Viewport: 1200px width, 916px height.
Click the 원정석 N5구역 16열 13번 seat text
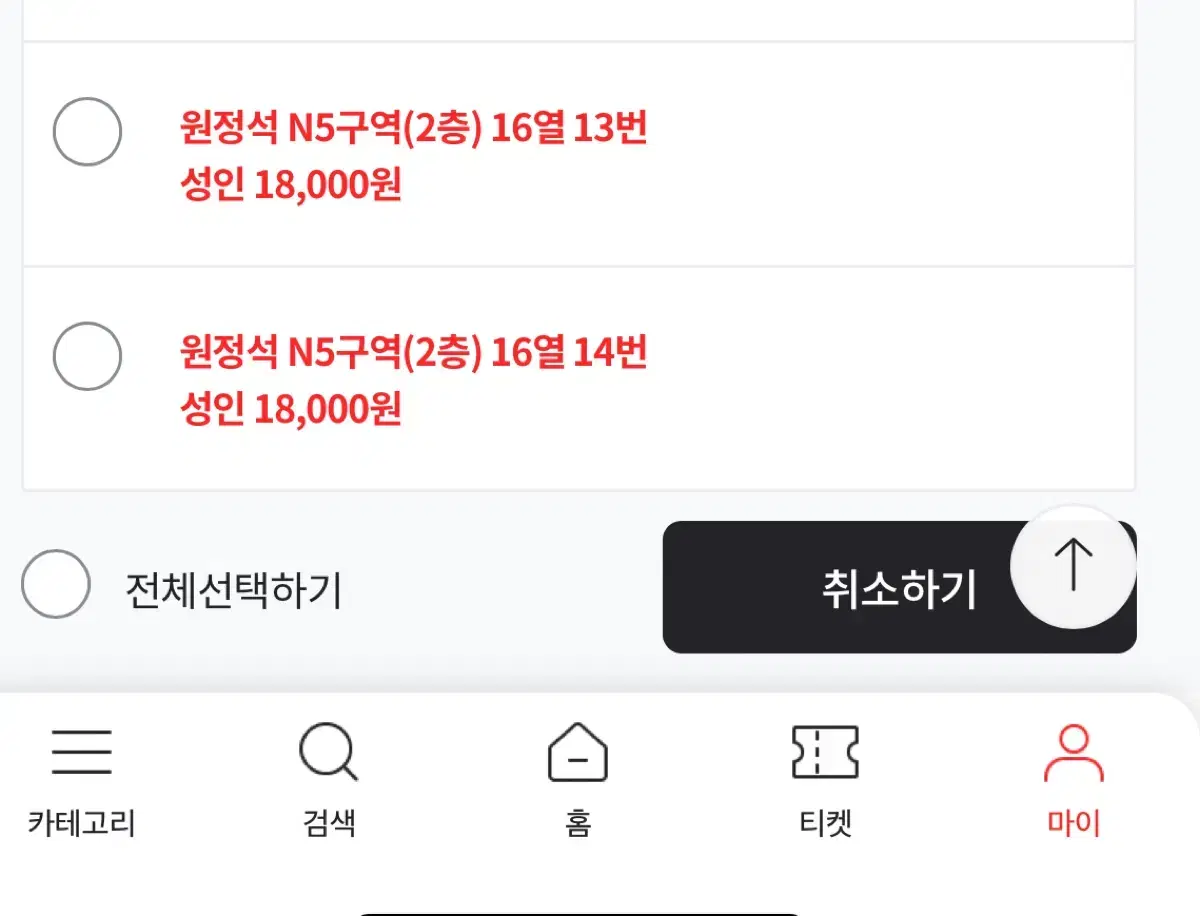[414, 128]
